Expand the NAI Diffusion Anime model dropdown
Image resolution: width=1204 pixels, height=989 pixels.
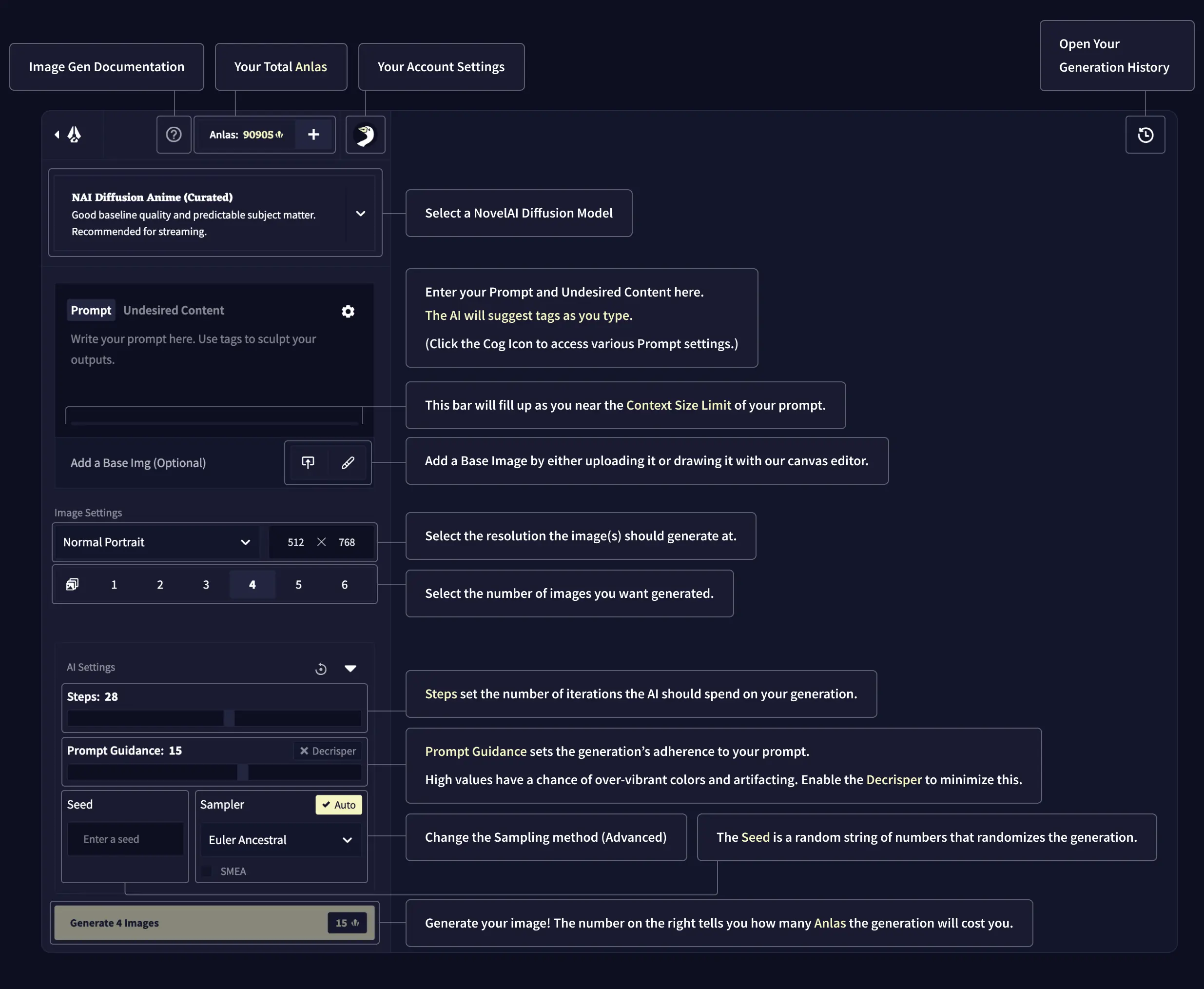click(361, 214)
